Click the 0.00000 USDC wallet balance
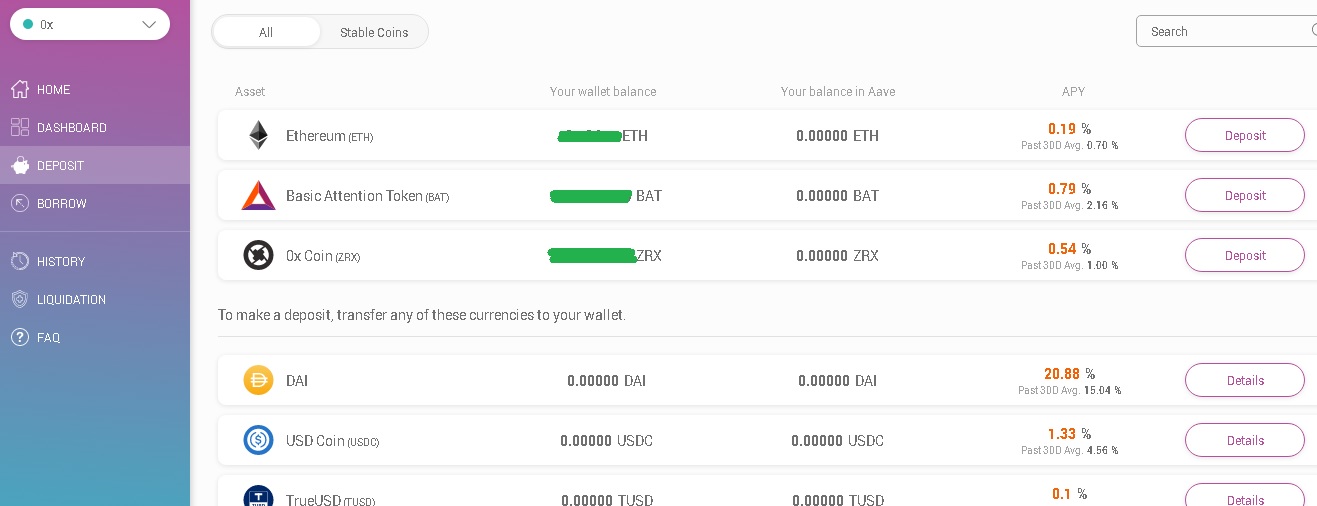The height and width of the screenshot is (506, 1317). (606, 440)
